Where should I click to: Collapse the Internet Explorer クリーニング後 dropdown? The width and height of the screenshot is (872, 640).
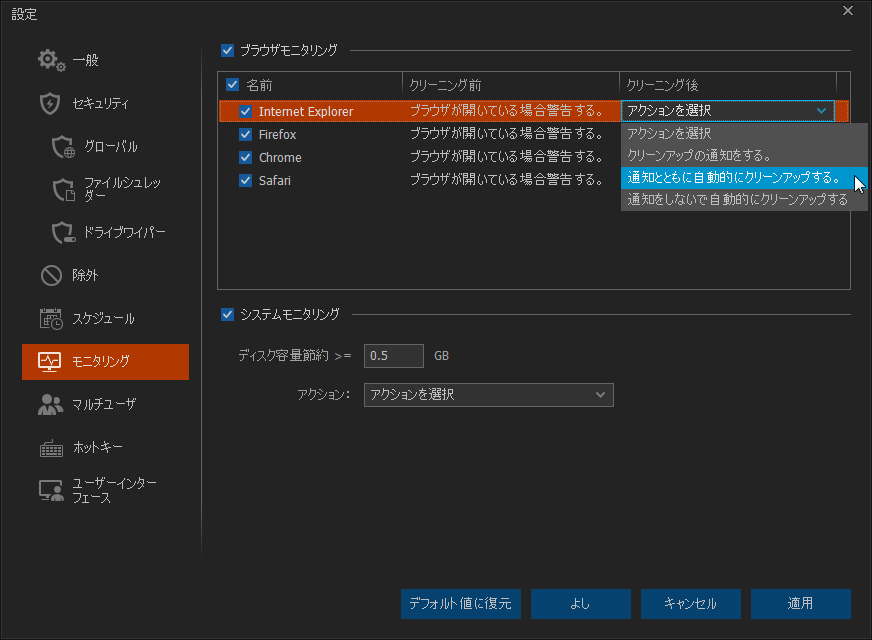(822, 111)
